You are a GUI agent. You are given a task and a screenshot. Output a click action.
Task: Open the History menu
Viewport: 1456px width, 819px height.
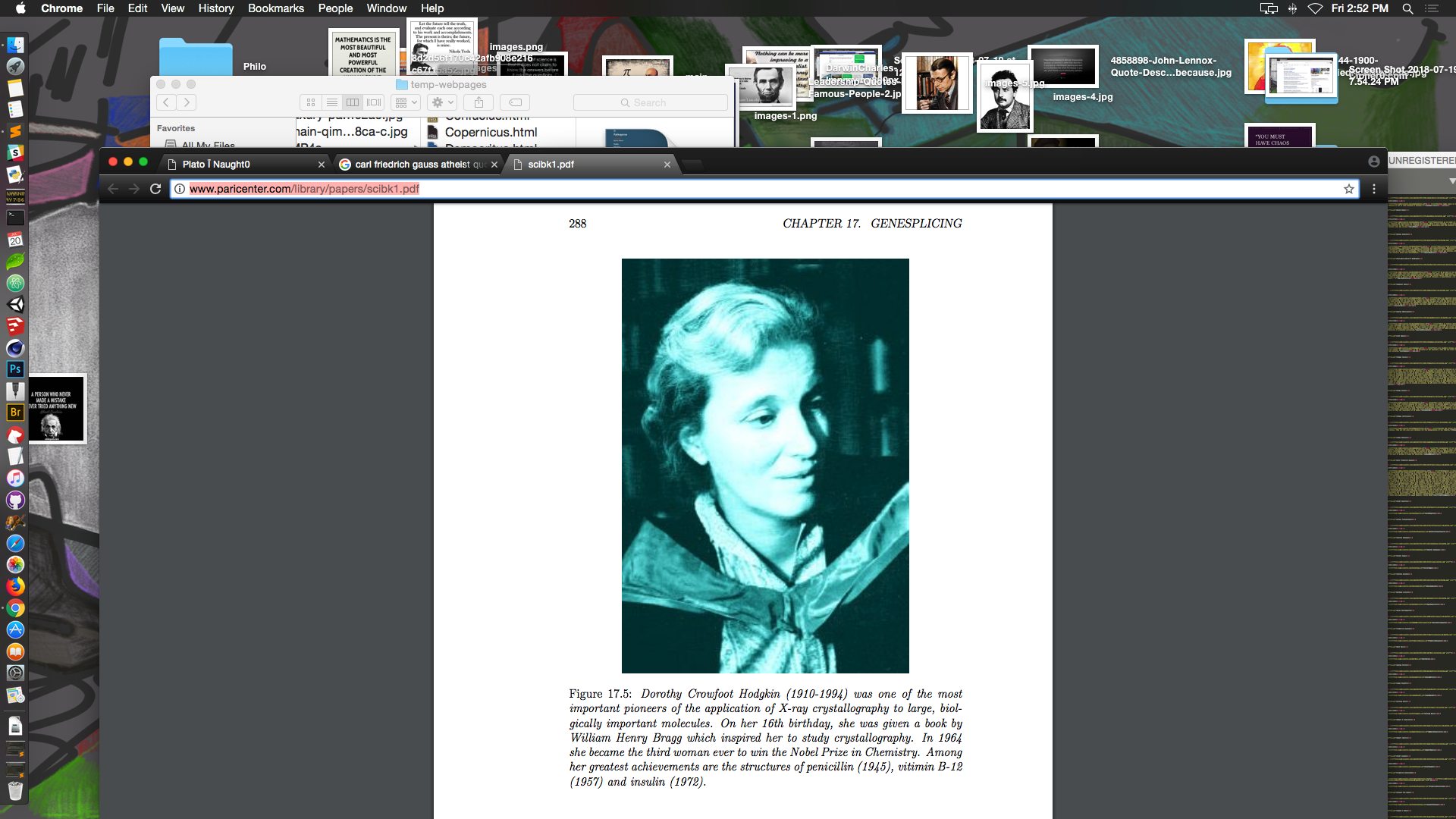click(x=216, y=8)
